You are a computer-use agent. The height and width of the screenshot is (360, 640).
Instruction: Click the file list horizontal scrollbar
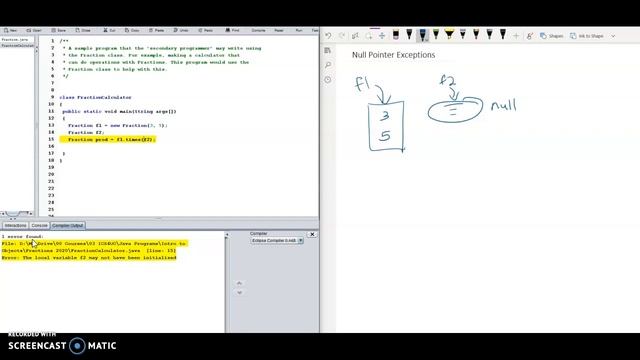17,213
